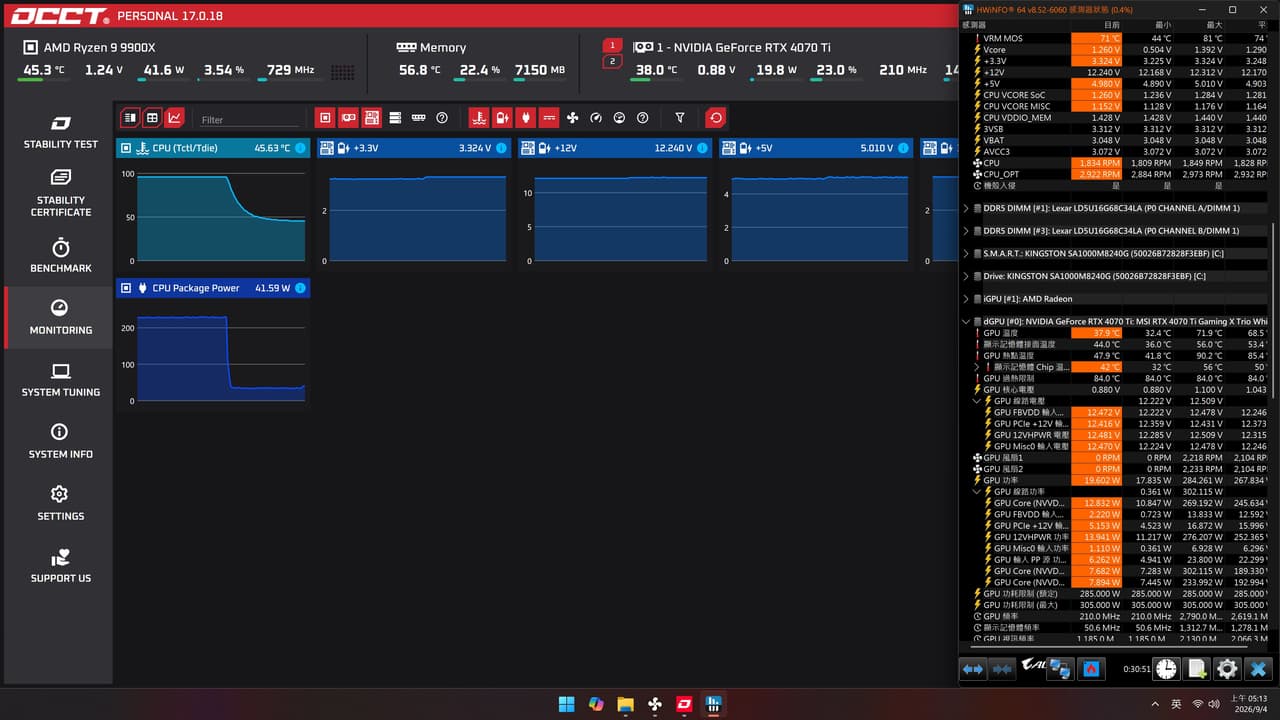Open info for the +5V graph
The image size is (1280, 720).
coord(904,148)
